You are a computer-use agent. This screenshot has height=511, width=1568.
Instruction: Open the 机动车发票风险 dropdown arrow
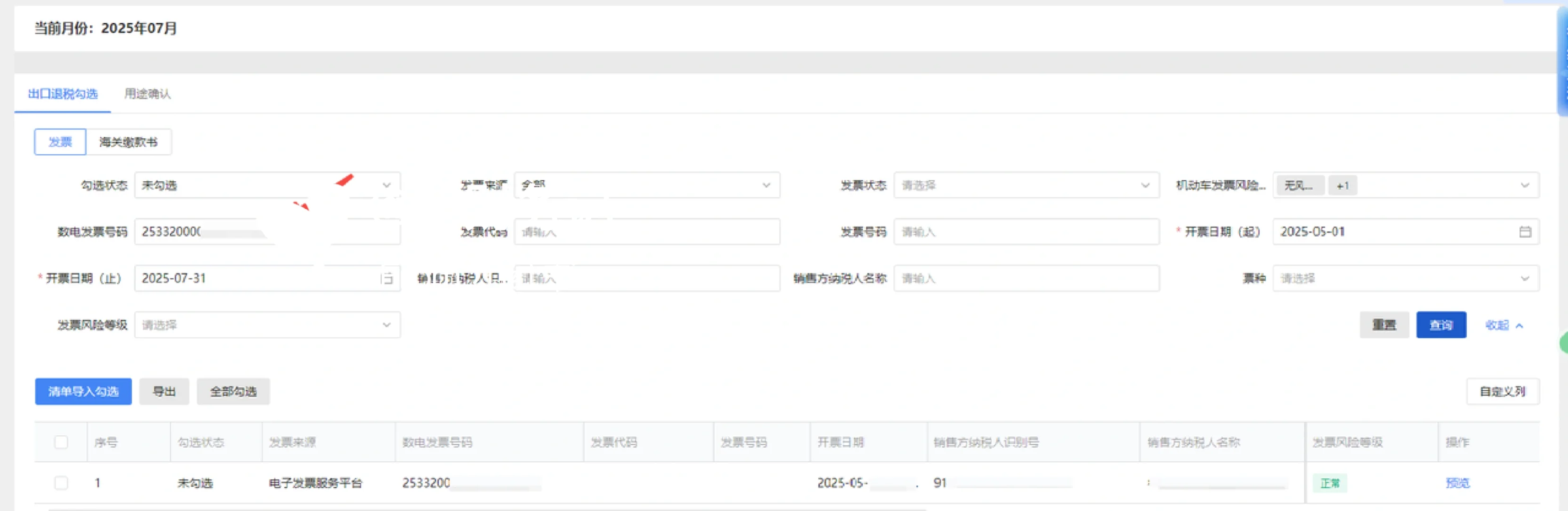coord(1525,185)
